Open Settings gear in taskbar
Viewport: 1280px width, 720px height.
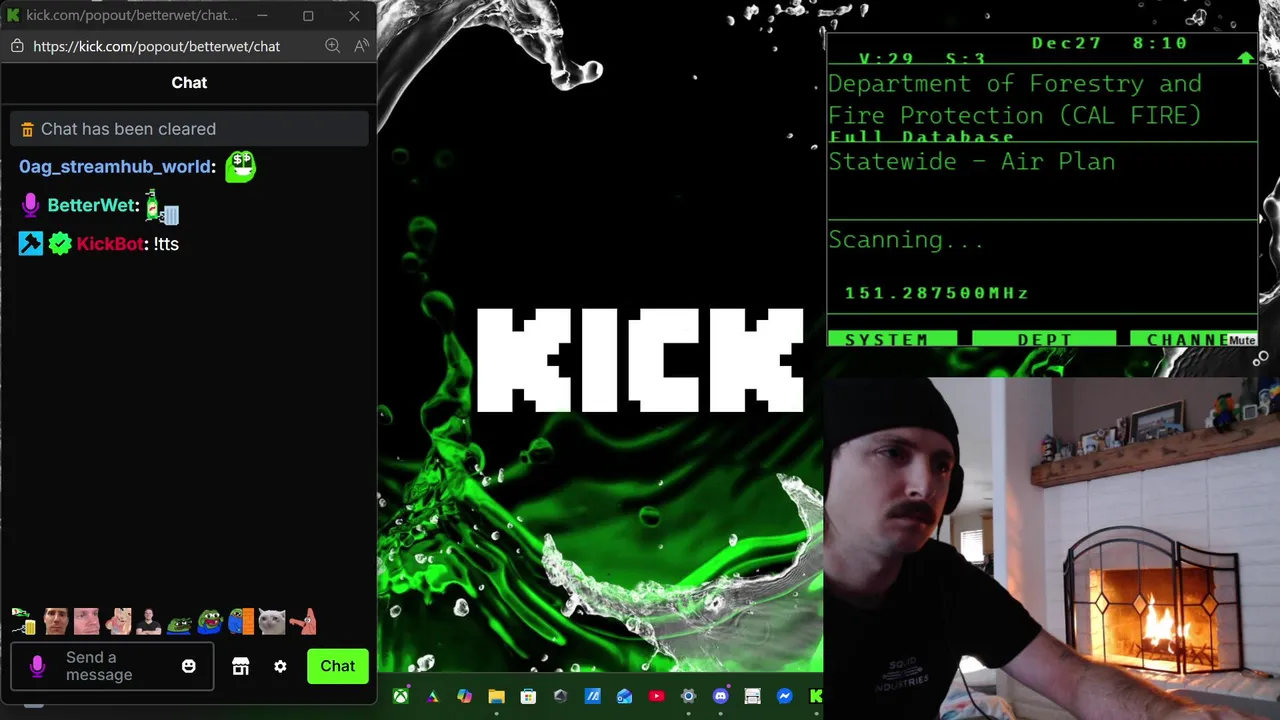pos(688,696)
